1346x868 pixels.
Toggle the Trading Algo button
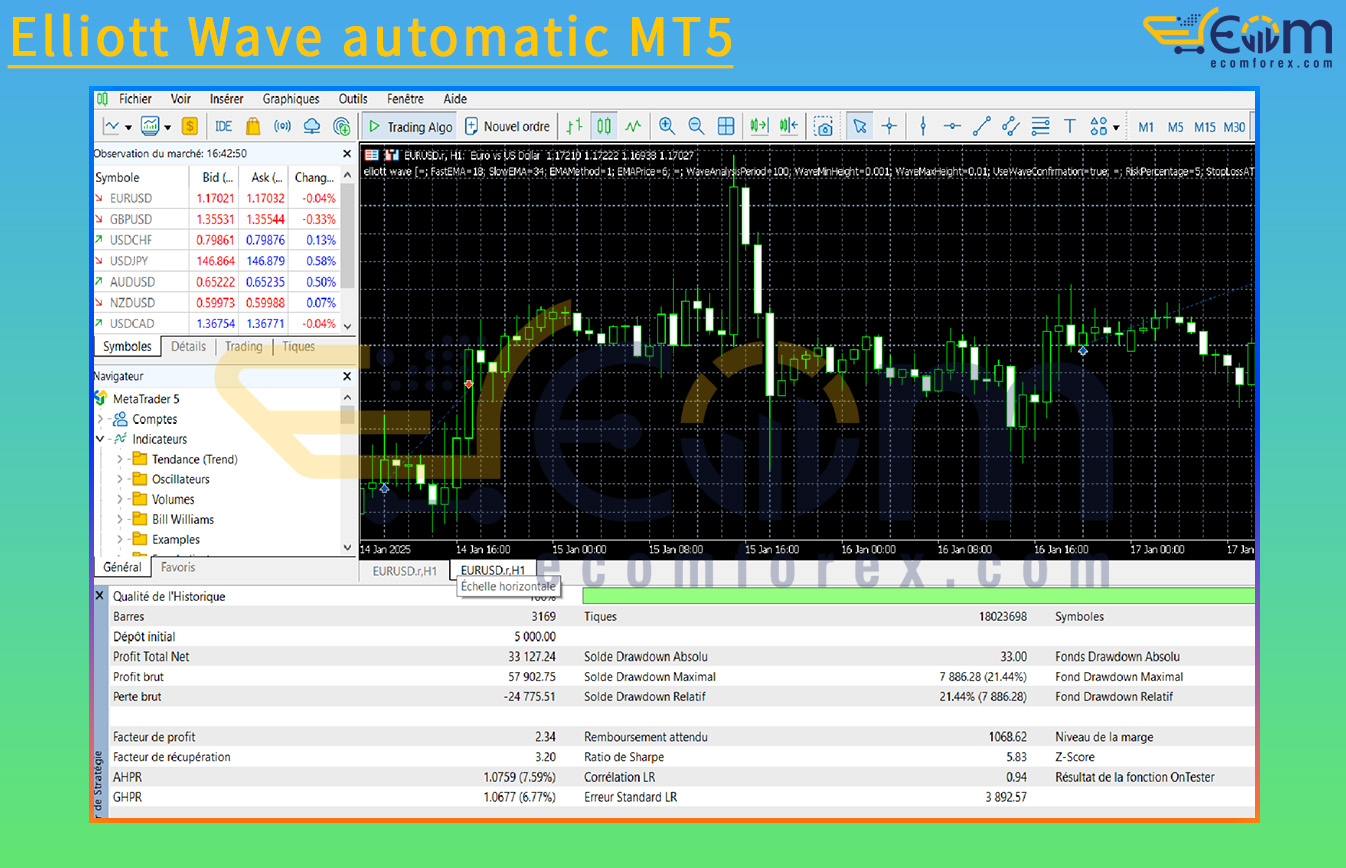[408, 127]
